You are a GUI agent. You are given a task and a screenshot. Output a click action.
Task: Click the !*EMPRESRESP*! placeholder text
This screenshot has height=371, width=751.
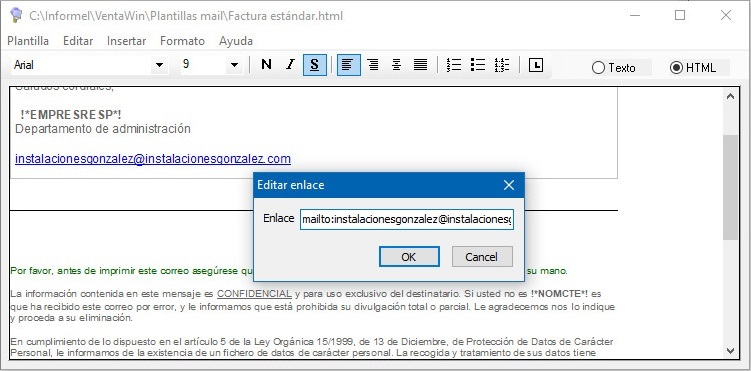coord(71,115)
